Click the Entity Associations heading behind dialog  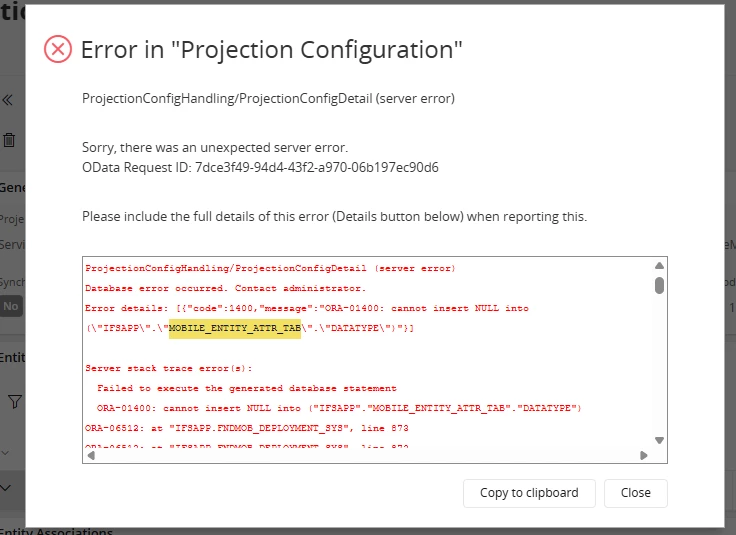(x=56, y=531)
